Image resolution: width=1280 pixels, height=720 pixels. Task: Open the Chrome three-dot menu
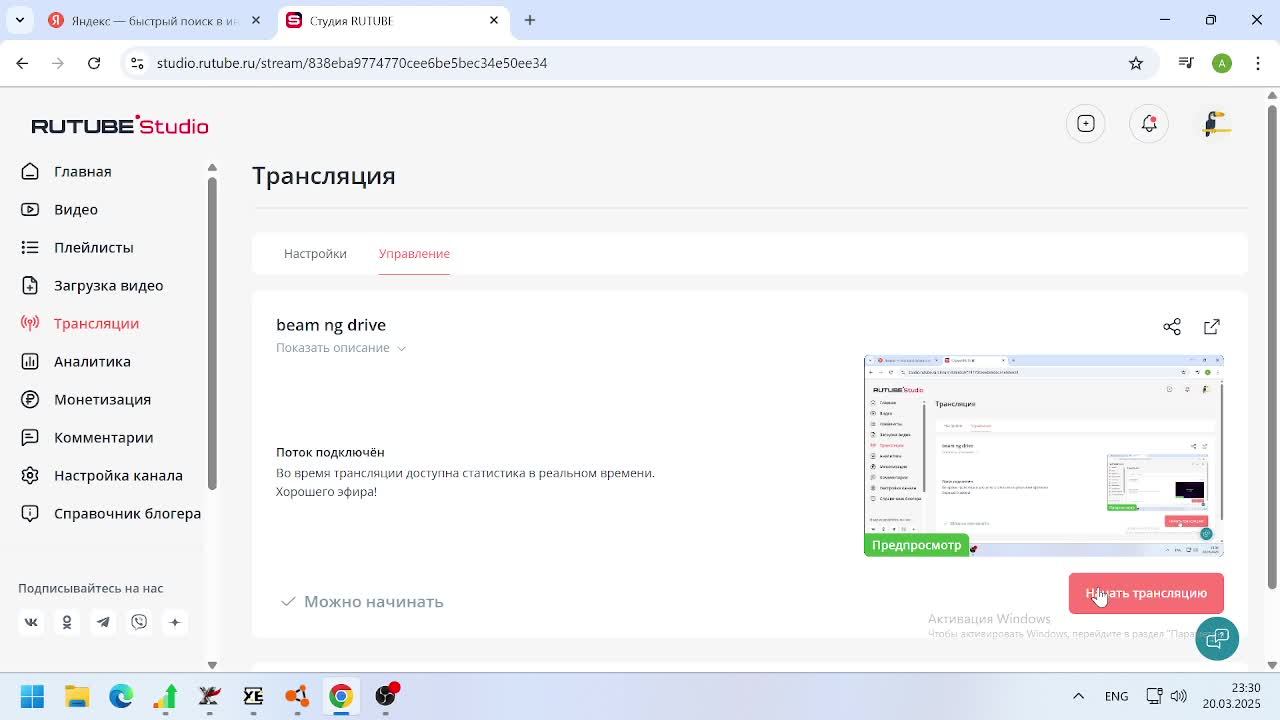click(1257, 63)
